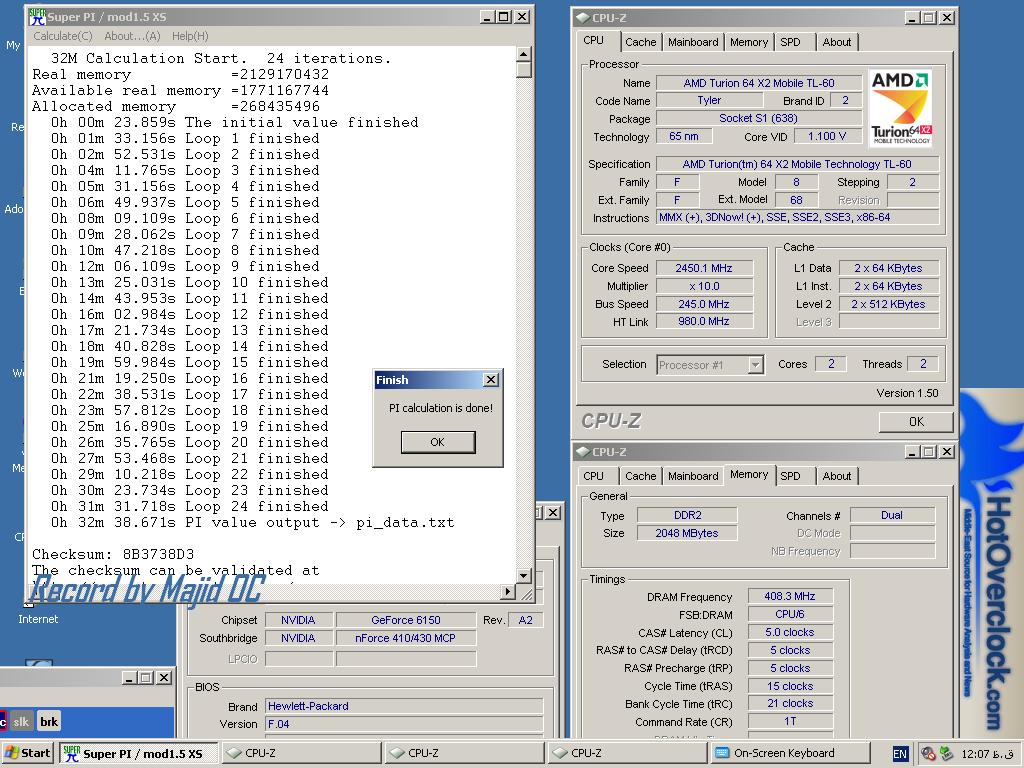Click the Checksum line 8B3738D3
This screenshot has height=768, width=1024.
(x=113, y=554)
